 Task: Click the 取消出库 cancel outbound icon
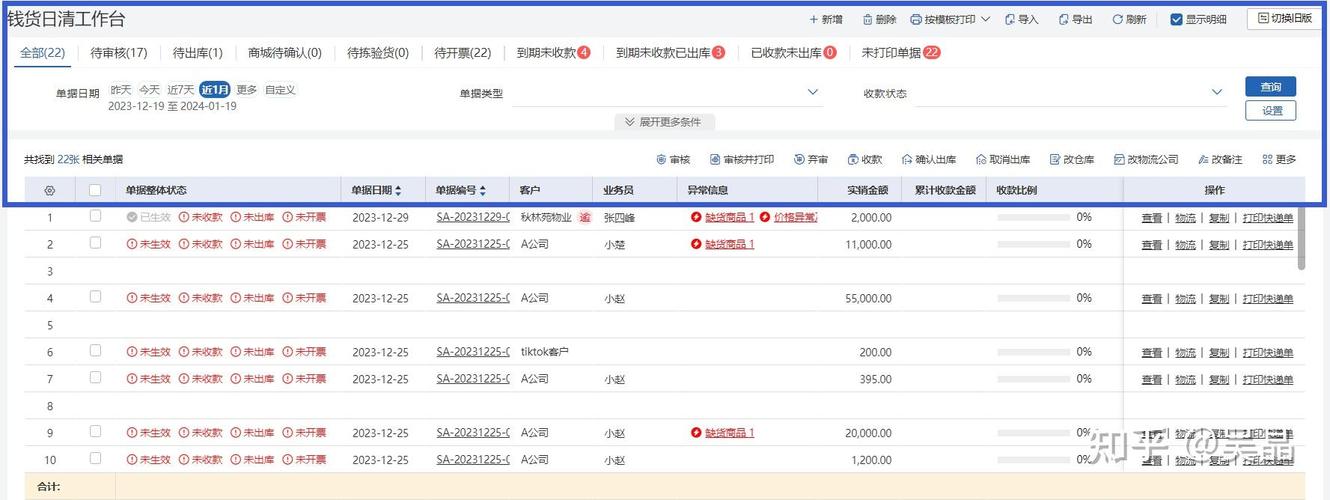point(982,160)
